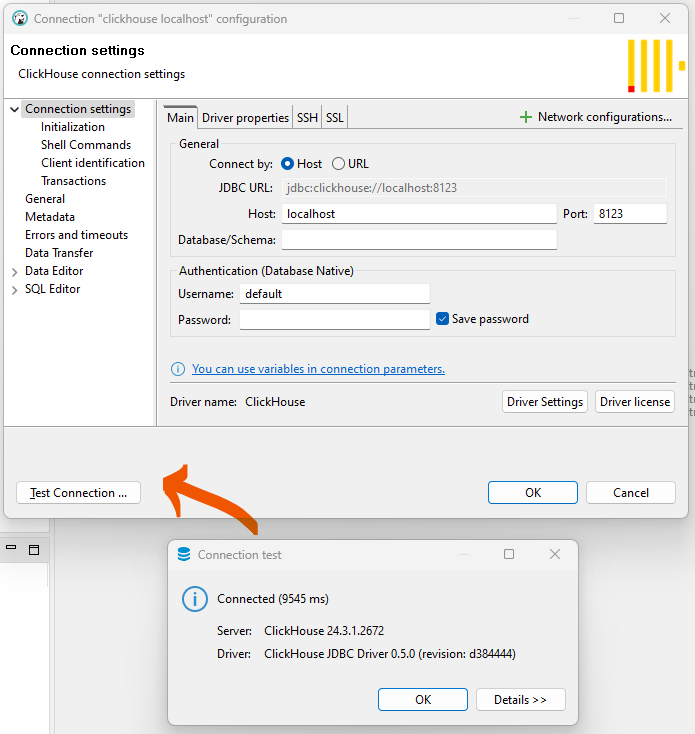Maximize the connection configuration window
The width and height of the screenshot is (695, 734).
619,18
